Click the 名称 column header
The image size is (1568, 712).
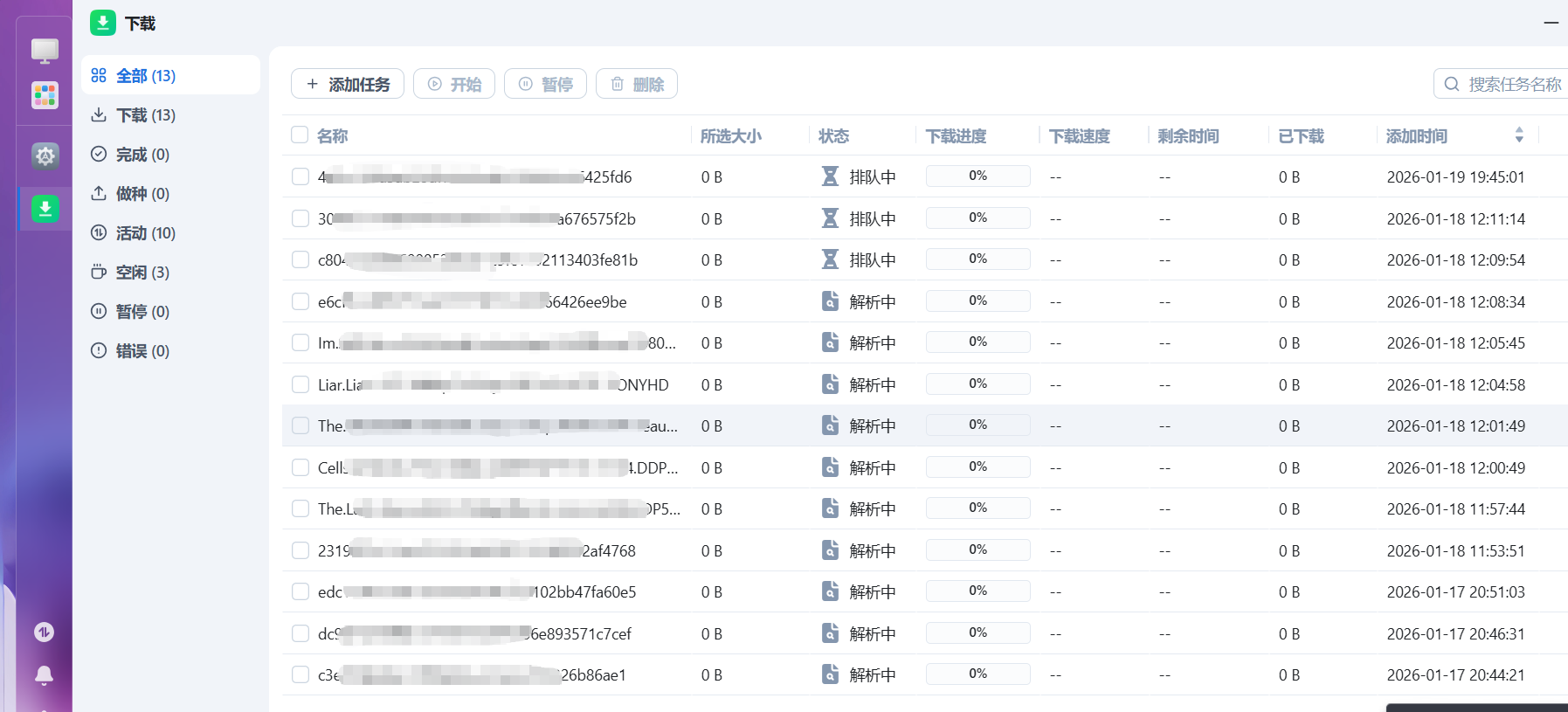(x=332, y=136)
